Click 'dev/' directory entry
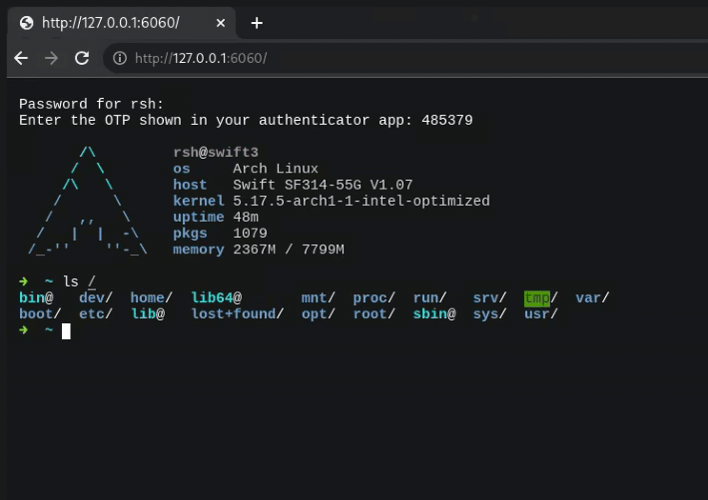The height and width of the screenshot is (500, 708). [96, 298]
